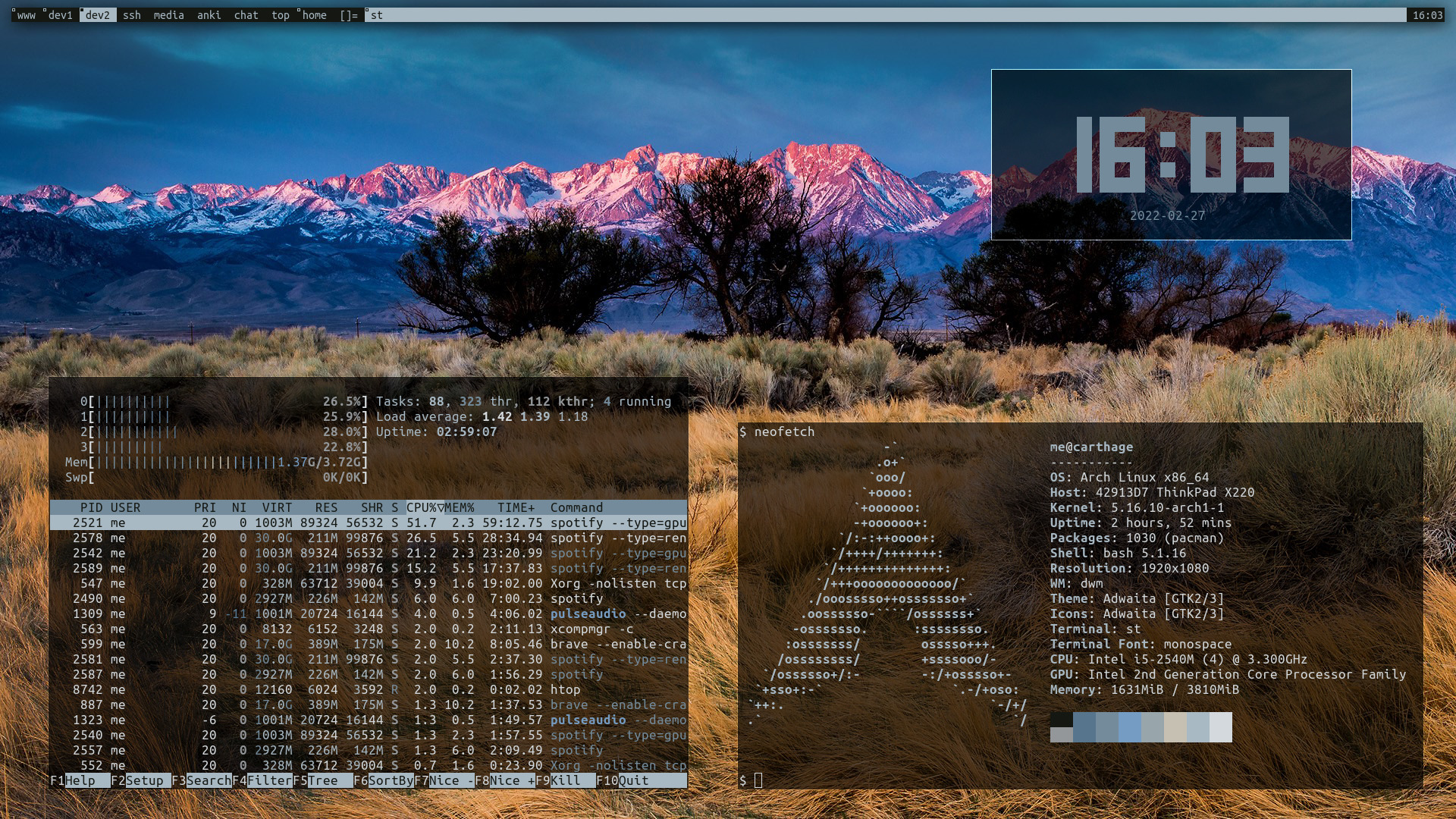Click the Arch Linux ASCII logo
The image size is (1456, 819).
coord(887,583)
